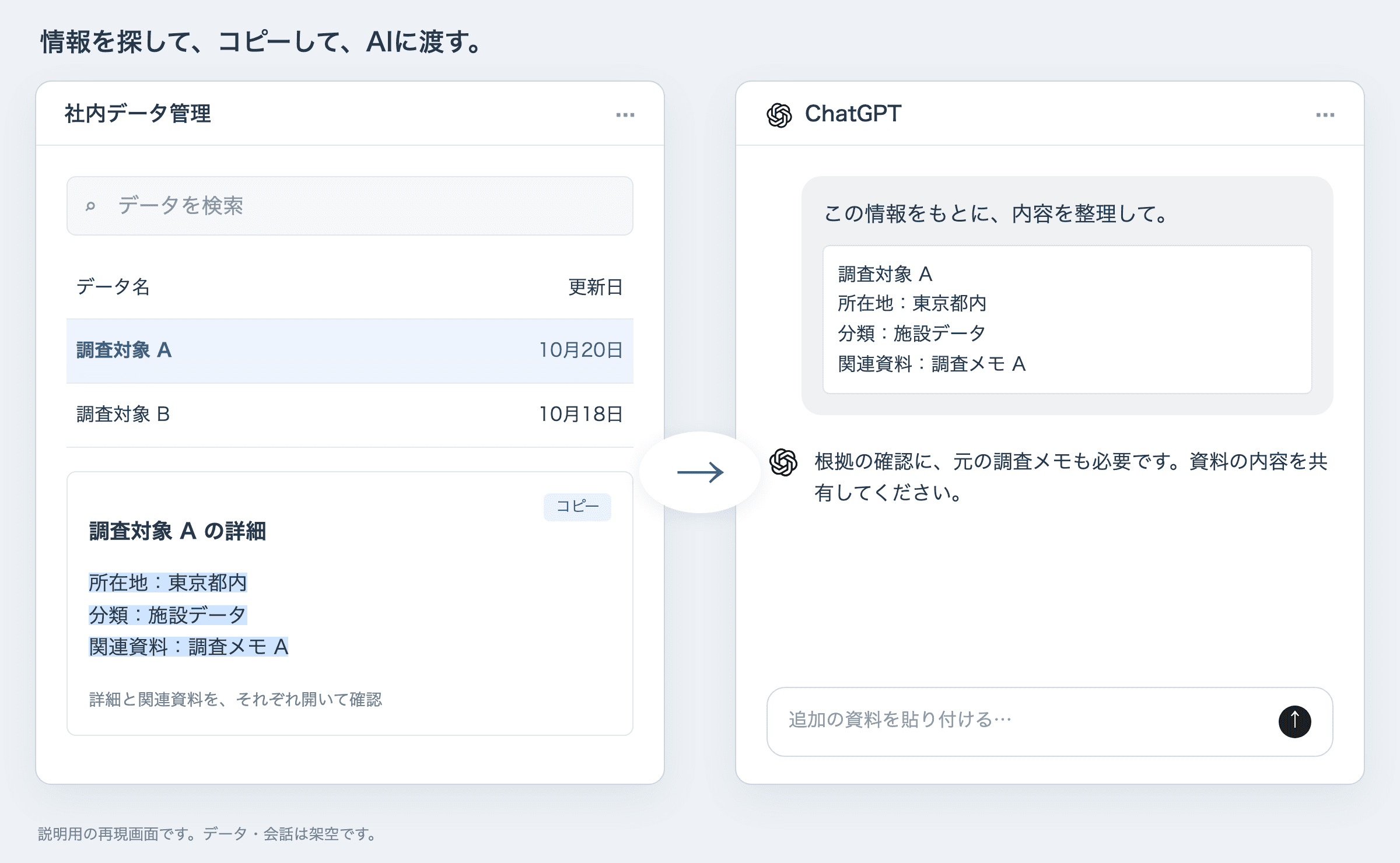The image size is (1400, 863).
Task: Open the 社内データ管理 panel more options menu
Action: pyautogui.click(x=625, y=115)
